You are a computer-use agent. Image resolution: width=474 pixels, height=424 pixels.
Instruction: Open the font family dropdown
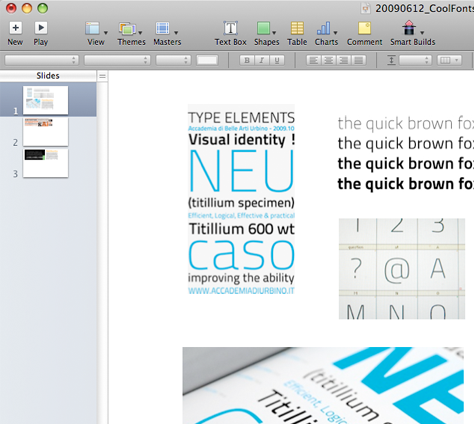coord(42,60)
